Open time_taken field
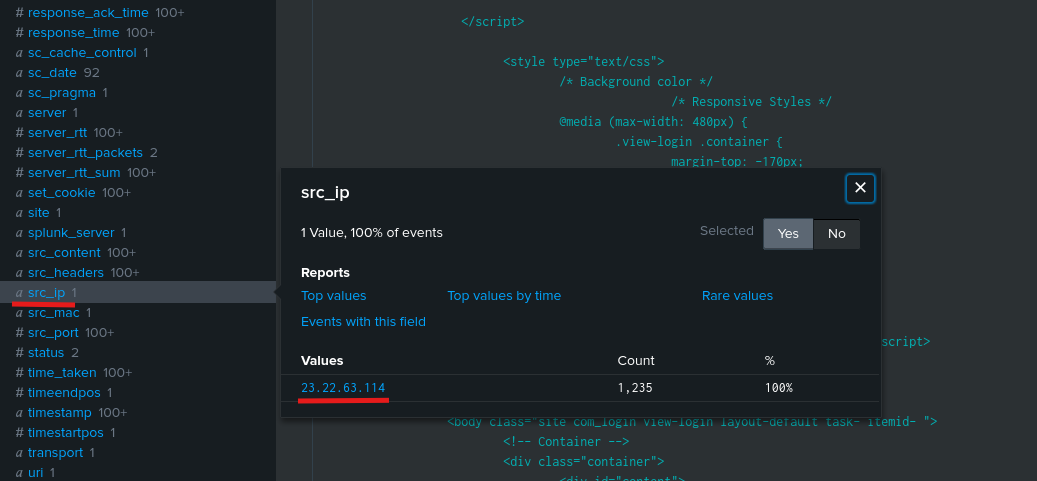The height and width of the screenshot is (481, 1037). point(62,372)
